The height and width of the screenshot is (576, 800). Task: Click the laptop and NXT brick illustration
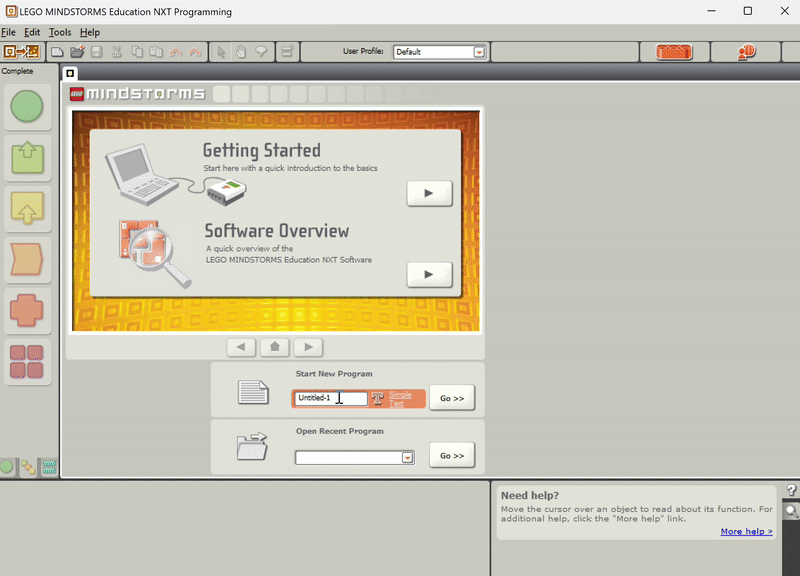176,175
